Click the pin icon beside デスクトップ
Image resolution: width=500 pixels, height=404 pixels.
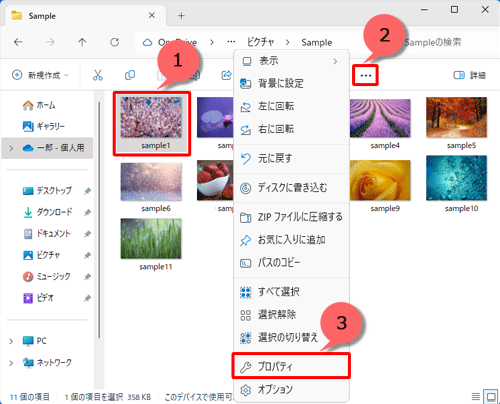87,191
